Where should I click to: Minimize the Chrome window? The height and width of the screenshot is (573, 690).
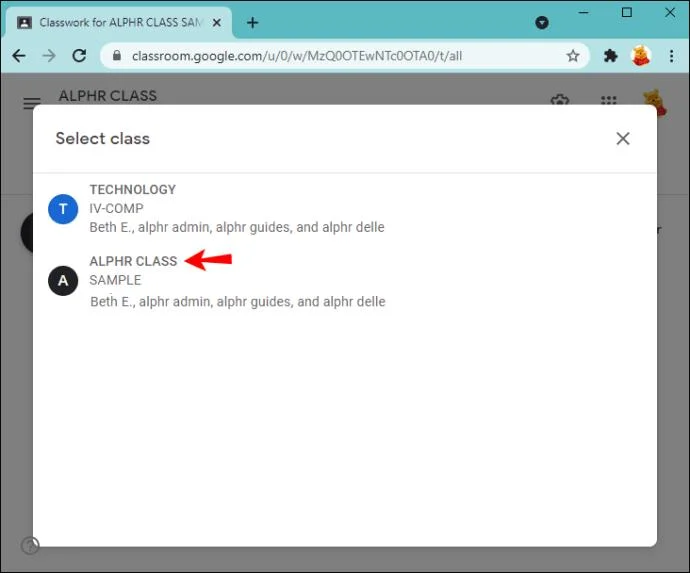pos(584,13)
